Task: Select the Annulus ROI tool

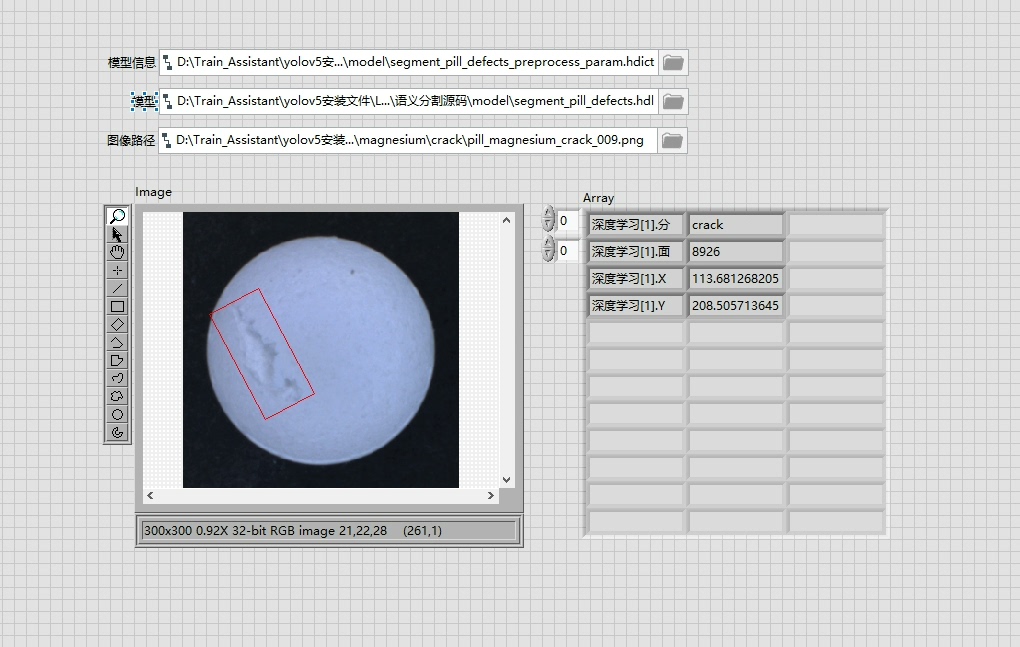Action: [117, 432]
